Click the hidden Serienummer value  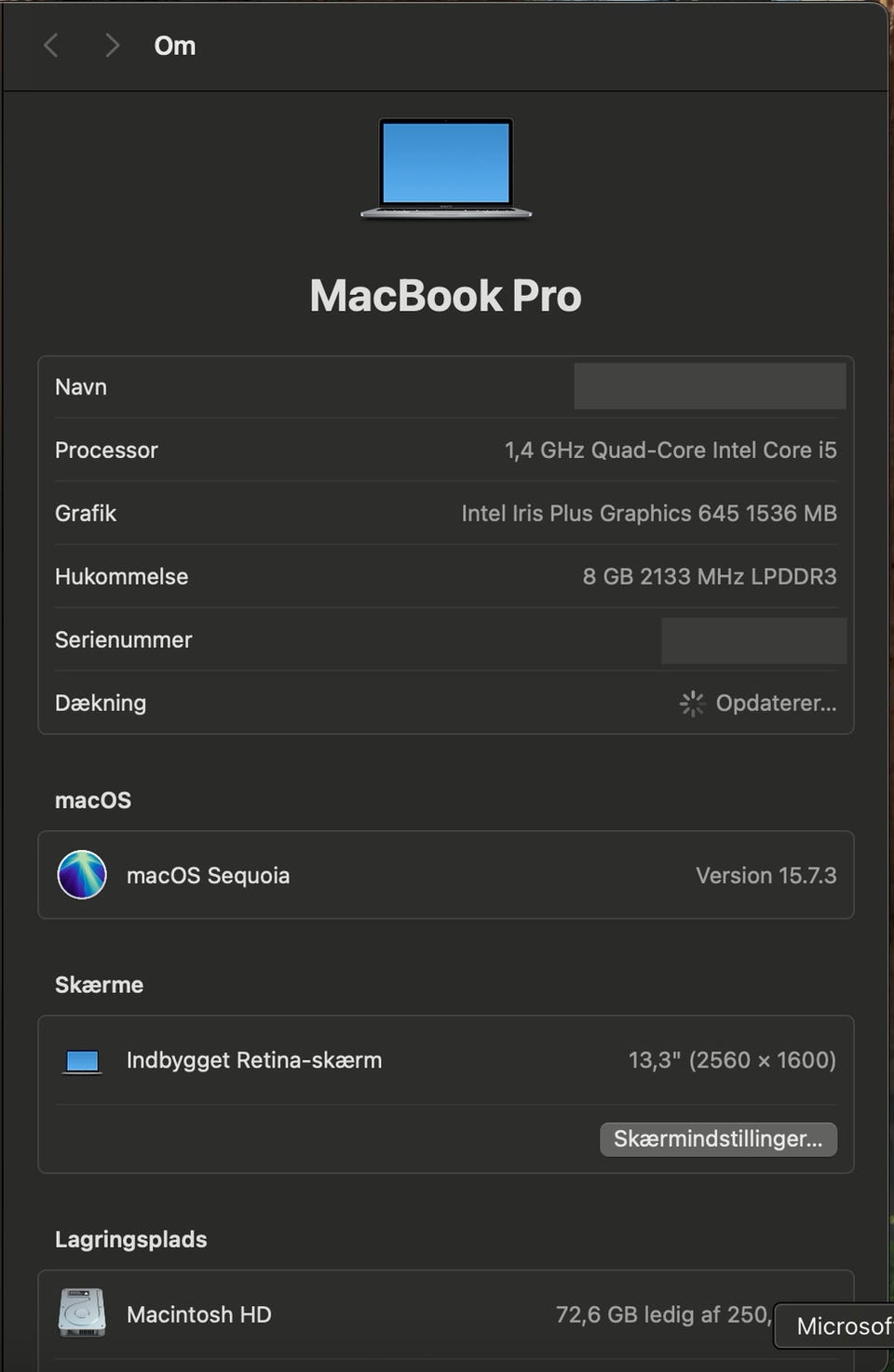tap(753, 640)
